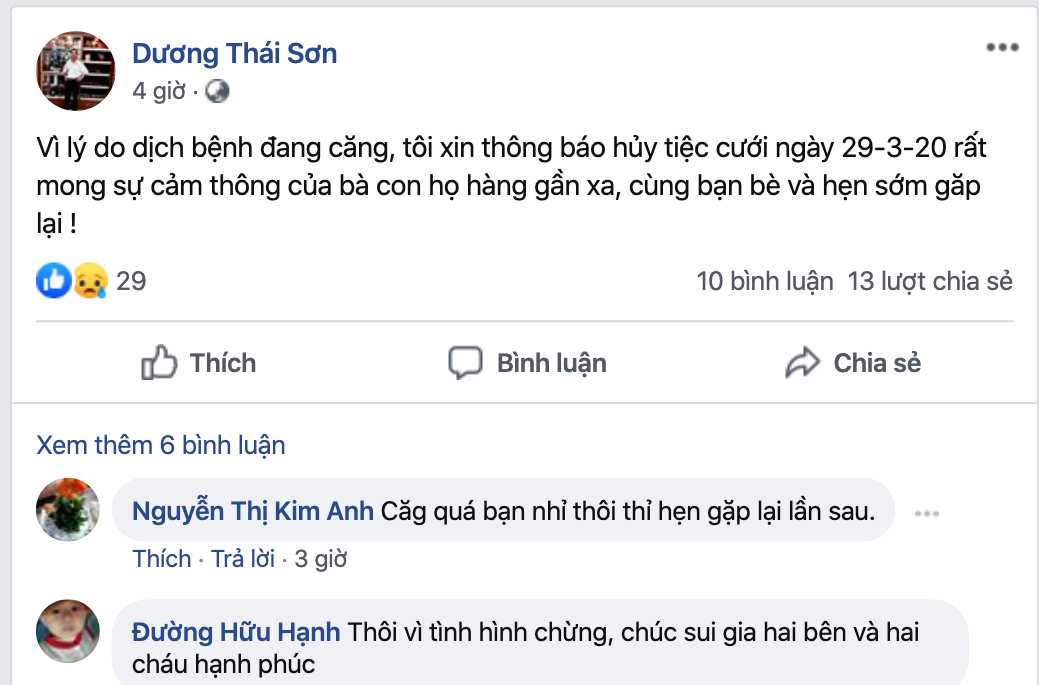Click the 4 giờ post timestamp
Viewport: 1039px width, 685px height.
pos(159,91)
